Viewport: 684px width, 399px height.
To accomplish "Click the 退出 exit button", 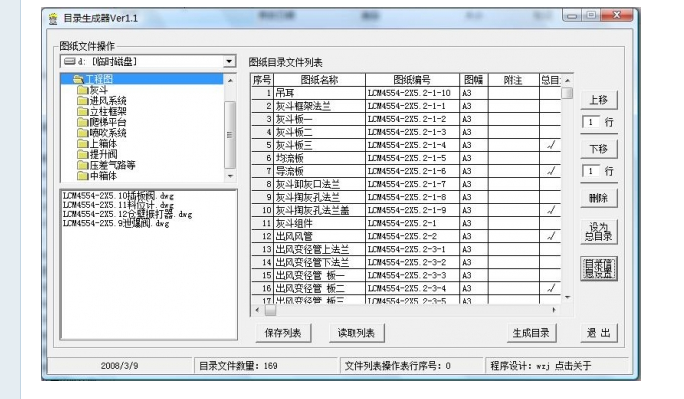I will click(599, 333).
